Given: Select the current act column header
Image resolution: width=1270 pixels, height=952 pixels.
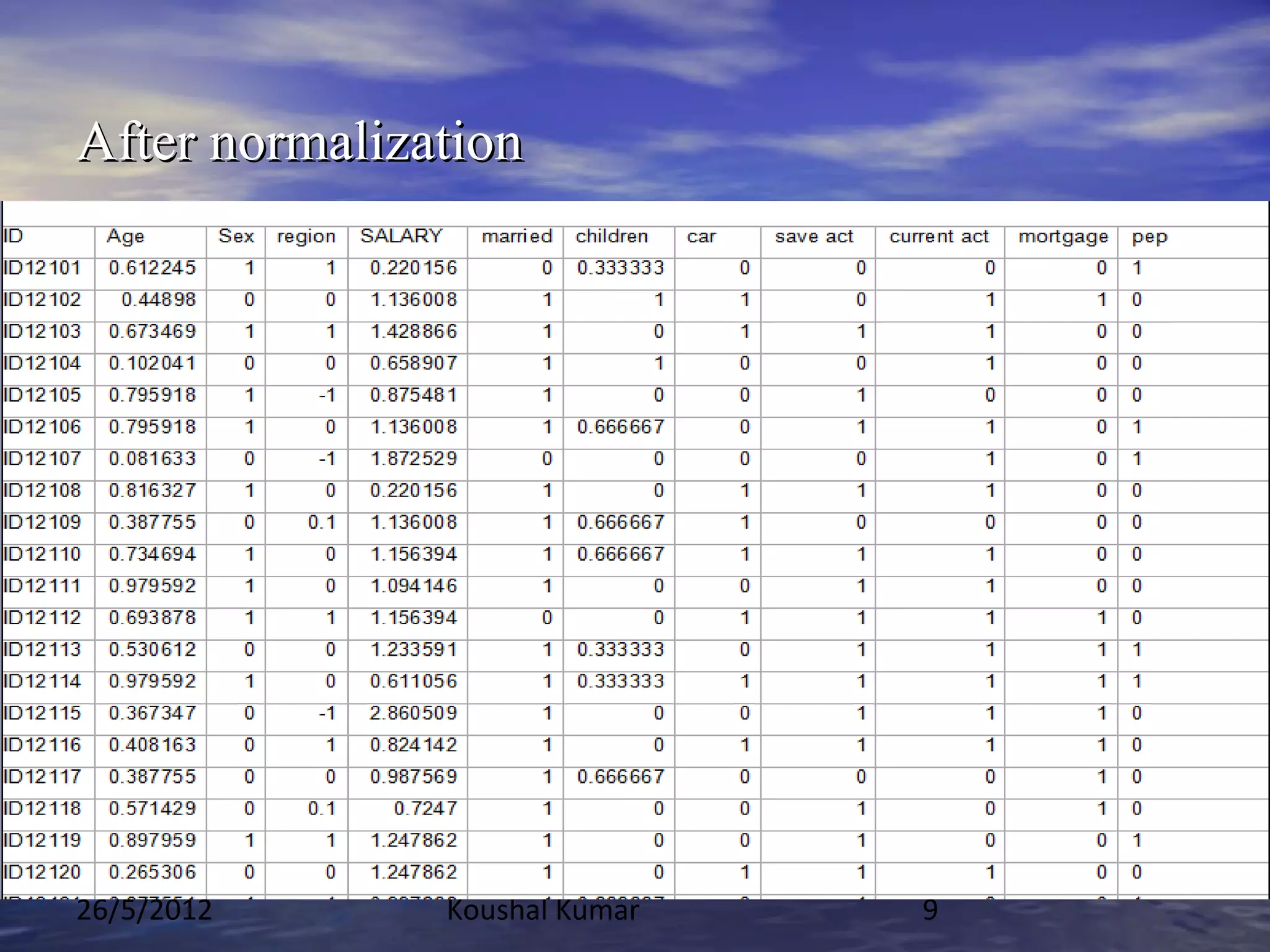Looking at the screenshot, I should coord(939,237).
